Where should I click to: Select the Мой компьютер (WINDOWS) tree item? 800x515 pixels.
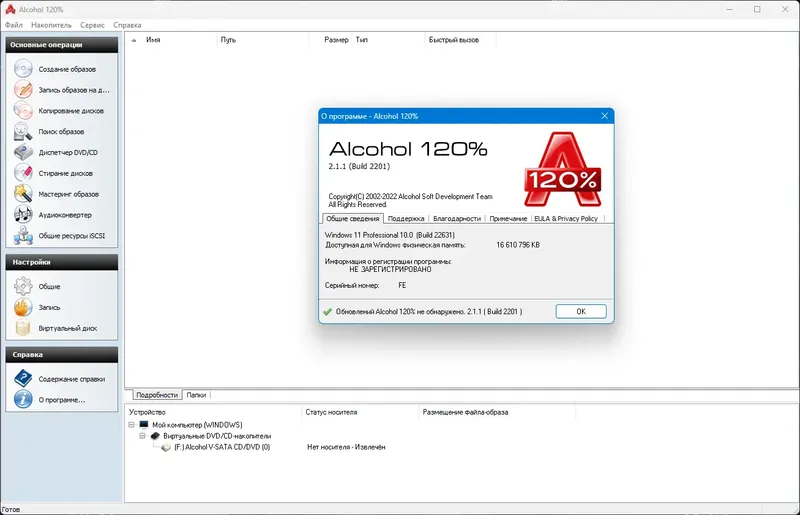[197, 425]
